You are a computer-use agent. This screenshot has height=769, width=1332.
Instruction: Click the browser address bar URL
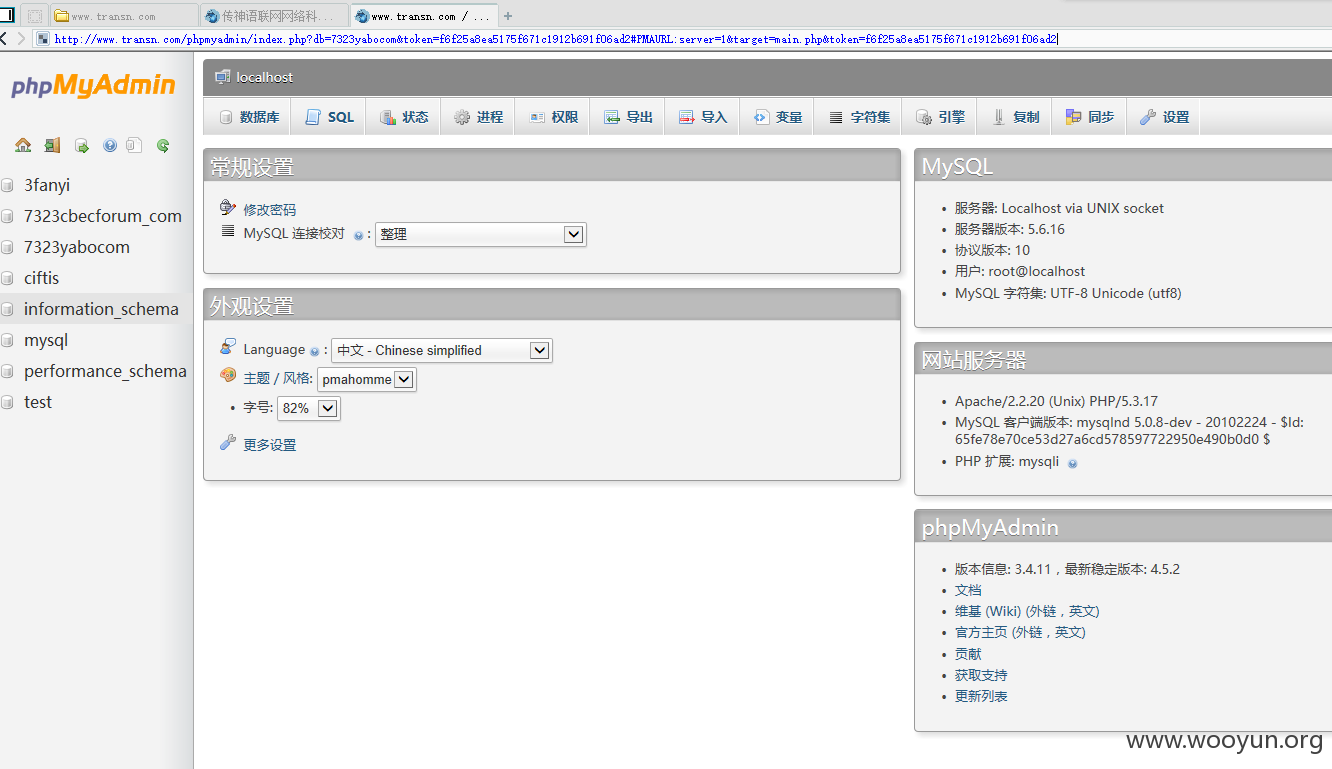[556, 40]
